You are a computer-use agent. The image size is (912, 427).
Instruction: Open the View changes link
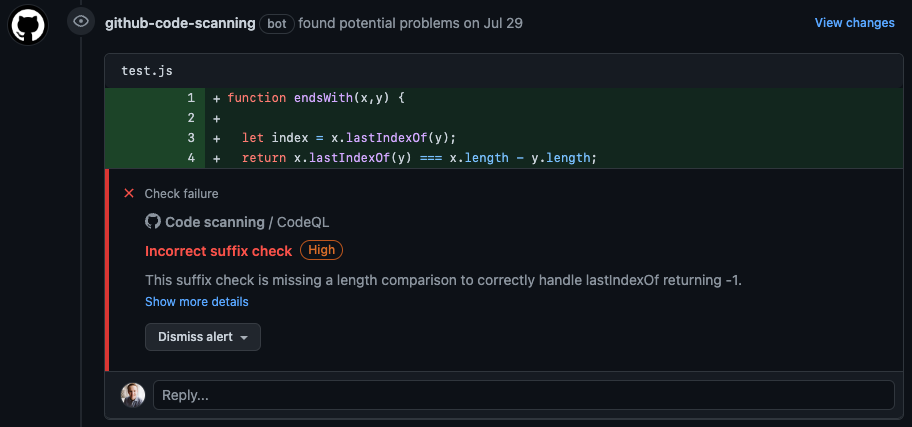pyautogui.click(x=854, y=23)
